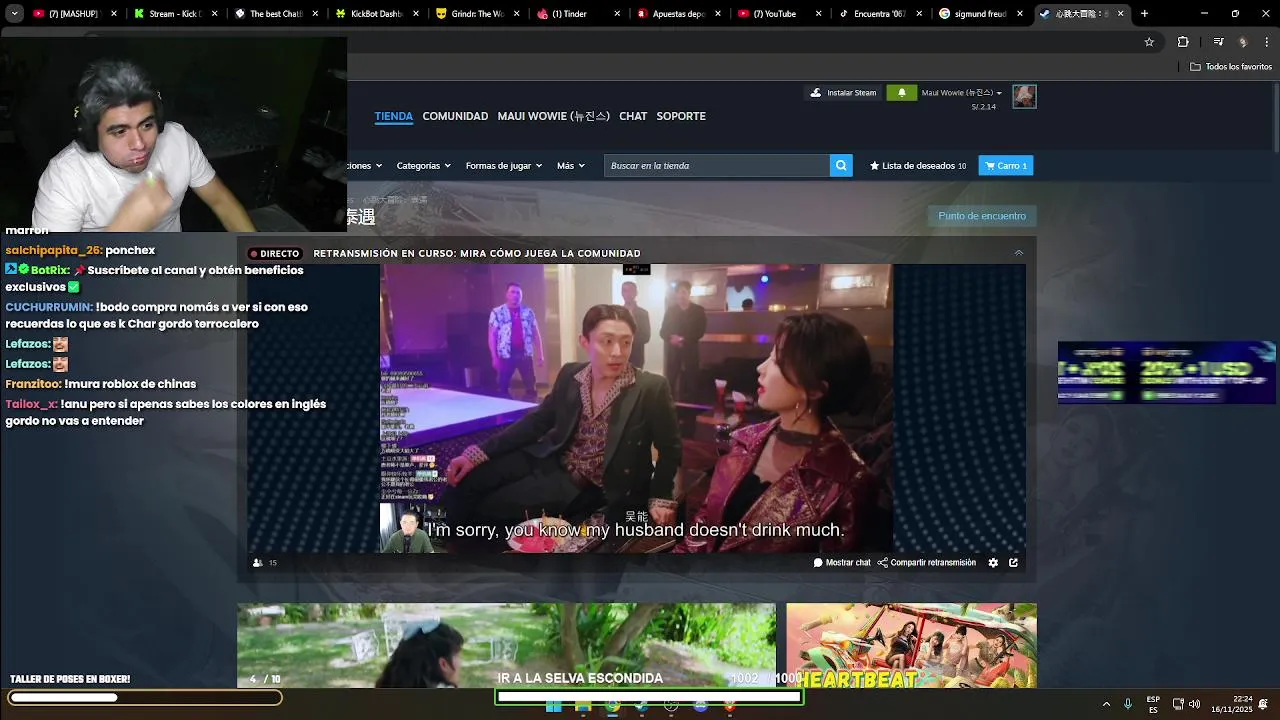This screenshot has width=1280, height=720.
Task: Open the taskbar notification bell
Action: (x=1264, y=704)
